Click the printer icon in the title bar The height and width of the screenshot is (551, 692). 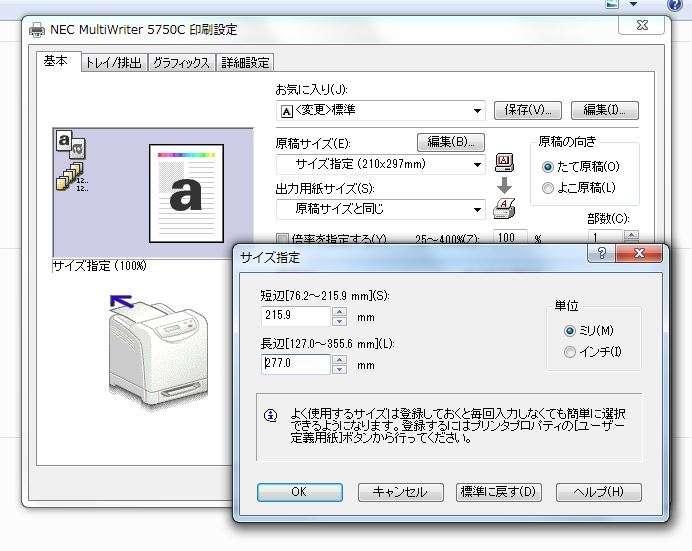point(37,30)
